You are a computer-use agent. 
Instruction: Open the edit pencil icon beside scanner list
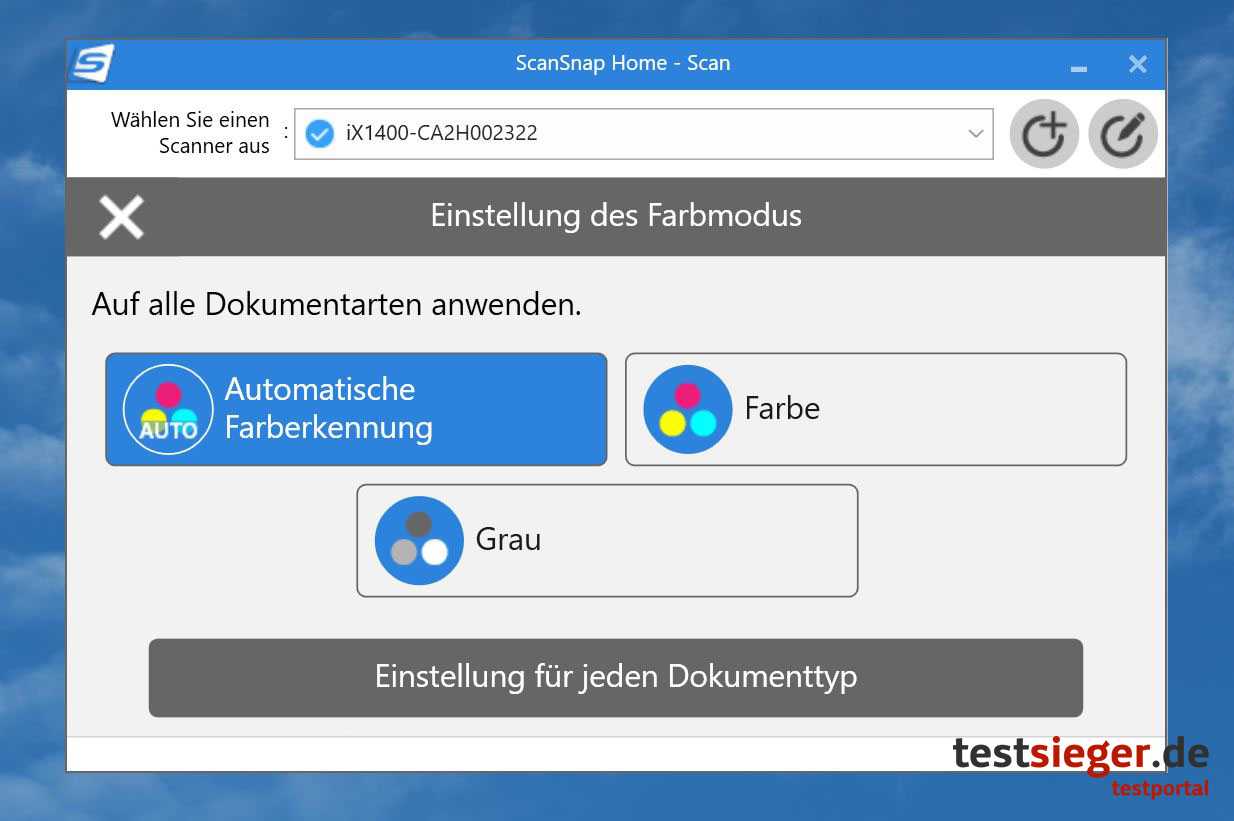pyautogui.click(x=1122, y=134)
